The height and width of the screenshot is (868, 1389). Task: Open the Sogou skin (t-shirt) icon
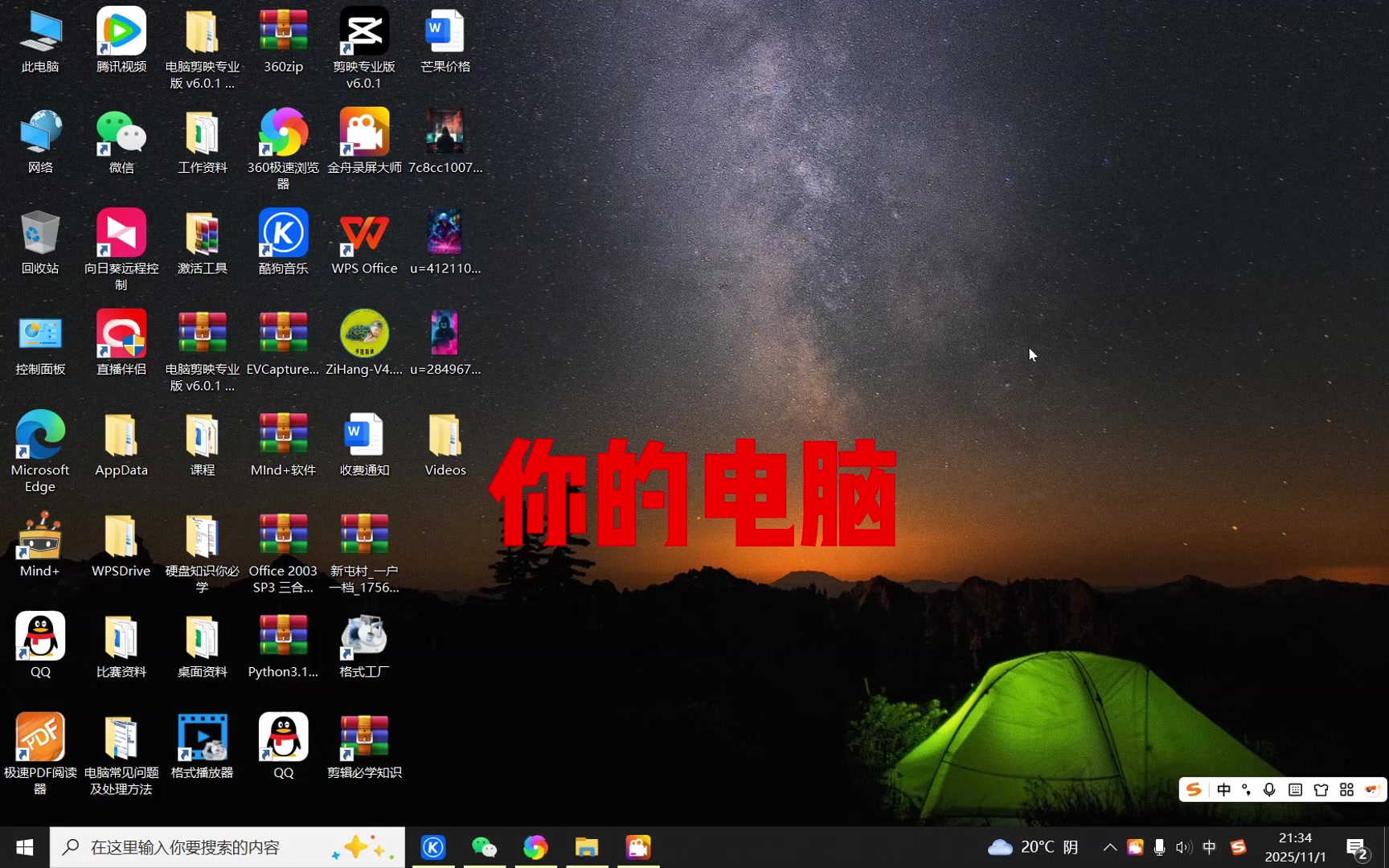[1321, 790]
